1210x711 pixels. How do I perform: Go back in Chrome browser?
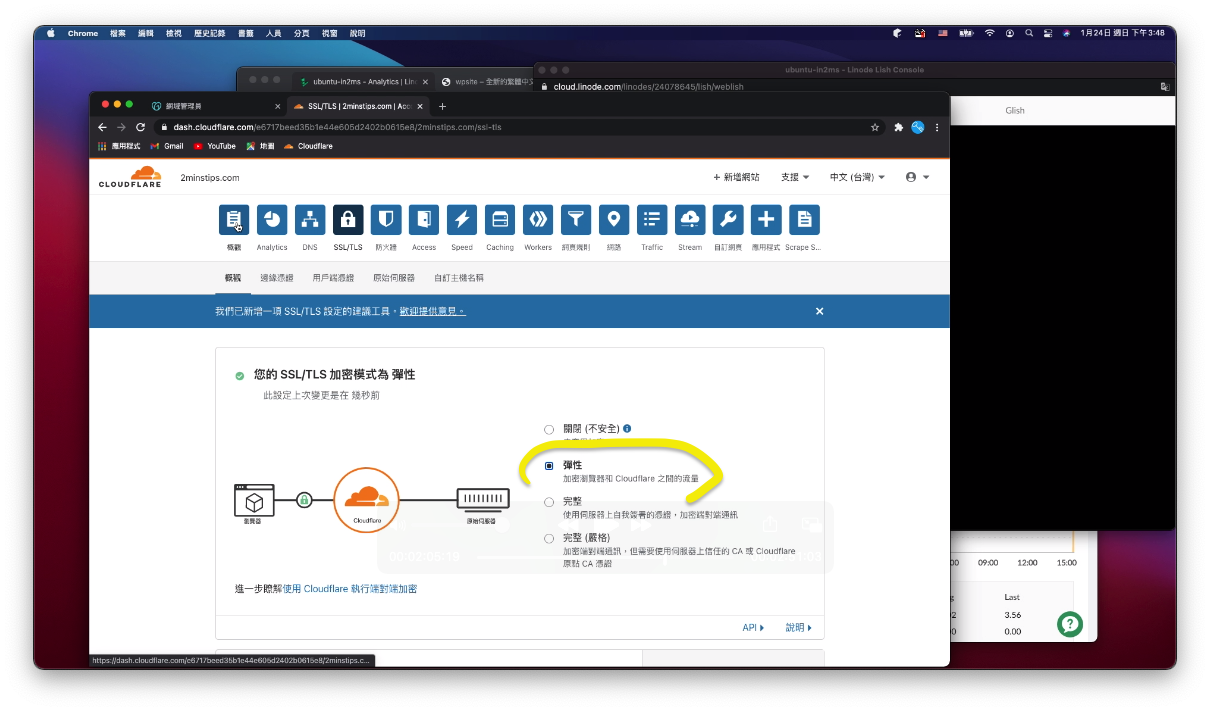102,127
